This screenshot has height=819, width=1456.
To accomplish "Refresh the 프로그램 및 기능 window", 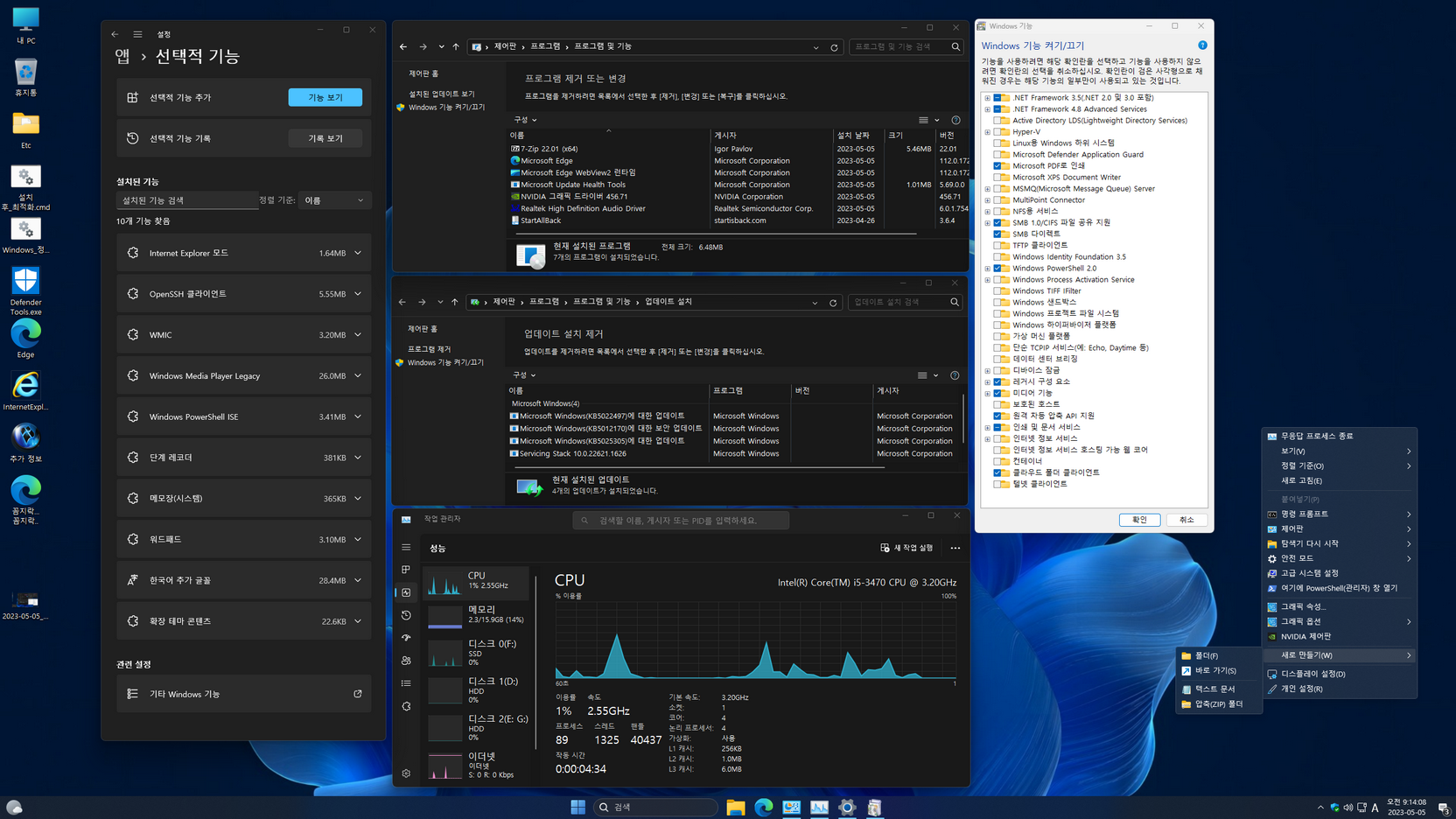I will tap(834, 47).
